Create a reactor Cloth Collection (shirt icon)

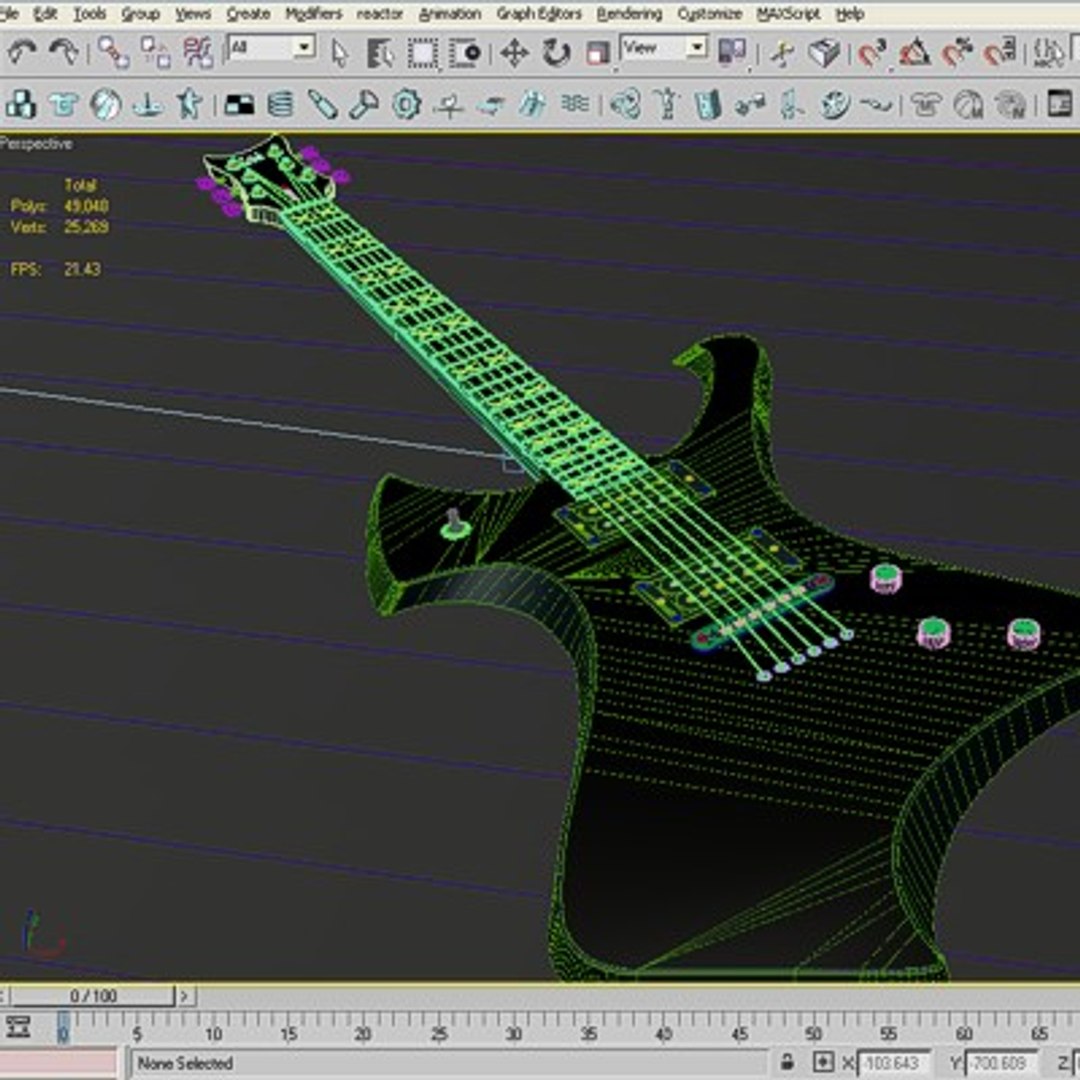(x=63, y=105)
